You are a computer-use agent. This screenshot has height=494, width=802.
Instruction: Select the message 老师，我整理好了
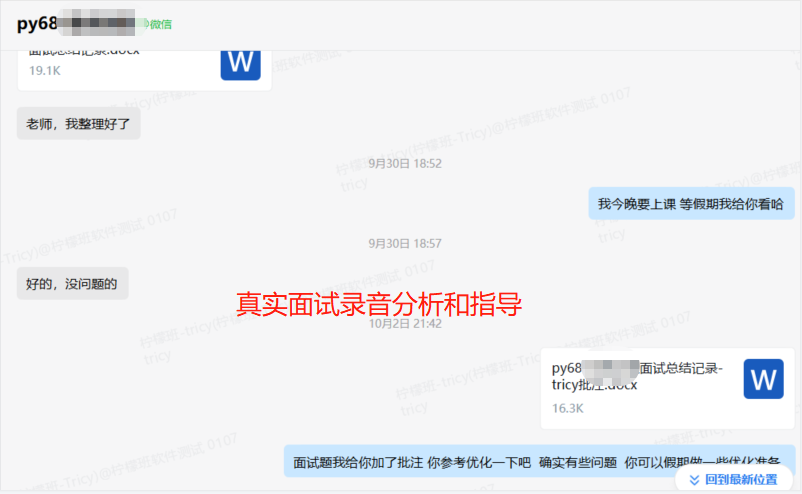[79, 124]
